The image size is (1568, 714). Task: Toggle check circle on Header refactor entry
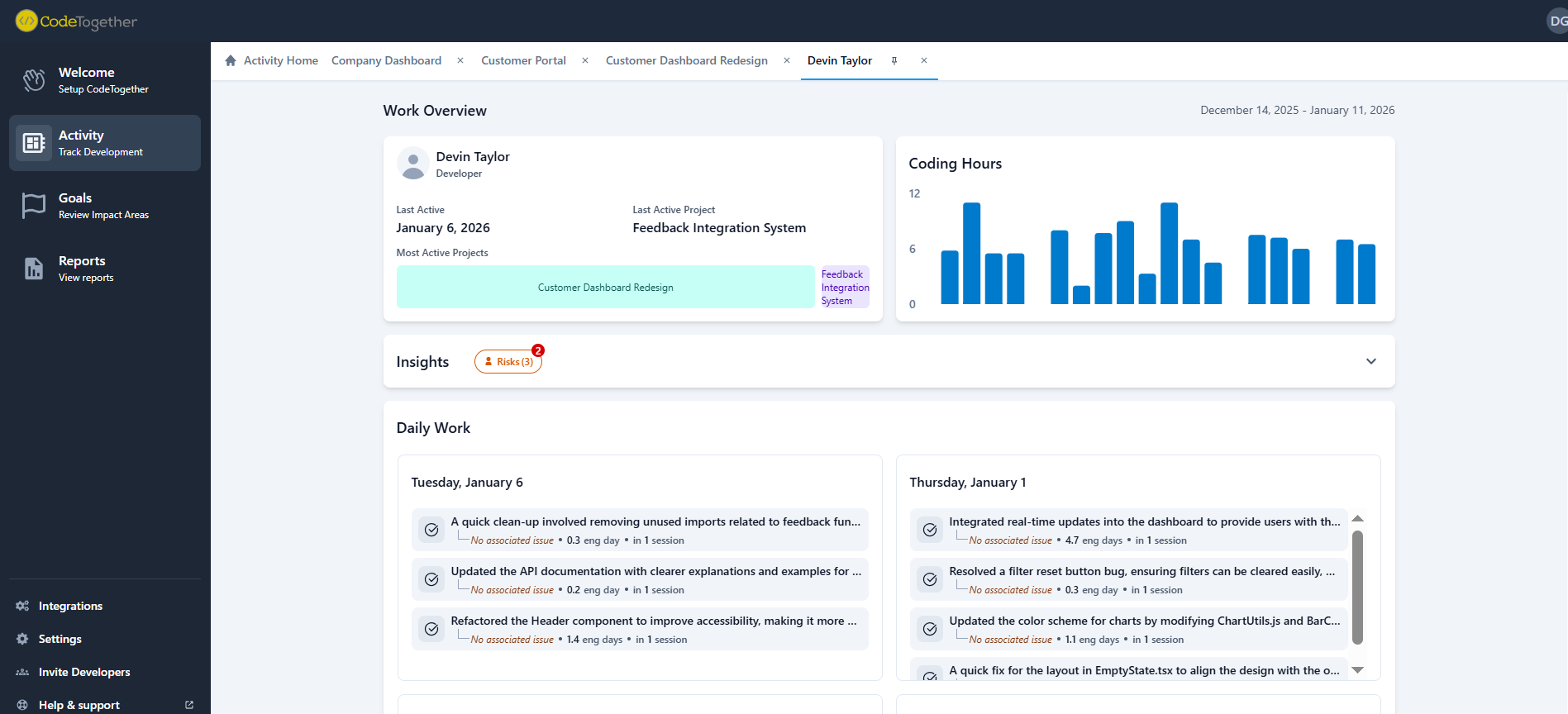point(431,629)
